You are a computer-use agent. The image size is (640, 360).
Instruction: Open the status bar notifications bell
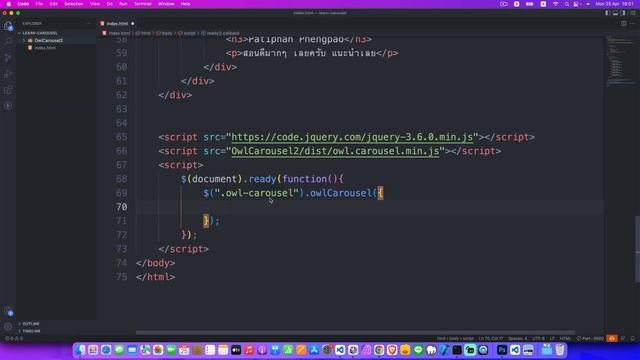(633, 338)
